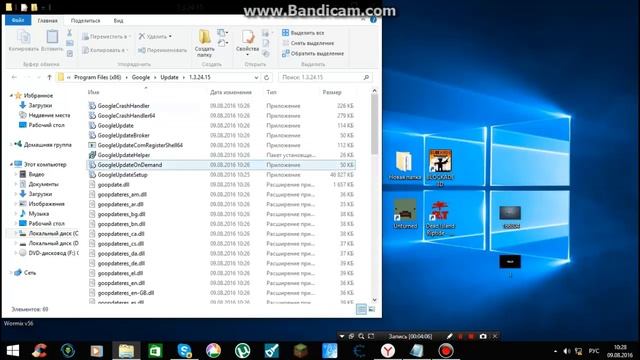
Task: Select the GoogleUpdateSetup file
Action: 118,175
